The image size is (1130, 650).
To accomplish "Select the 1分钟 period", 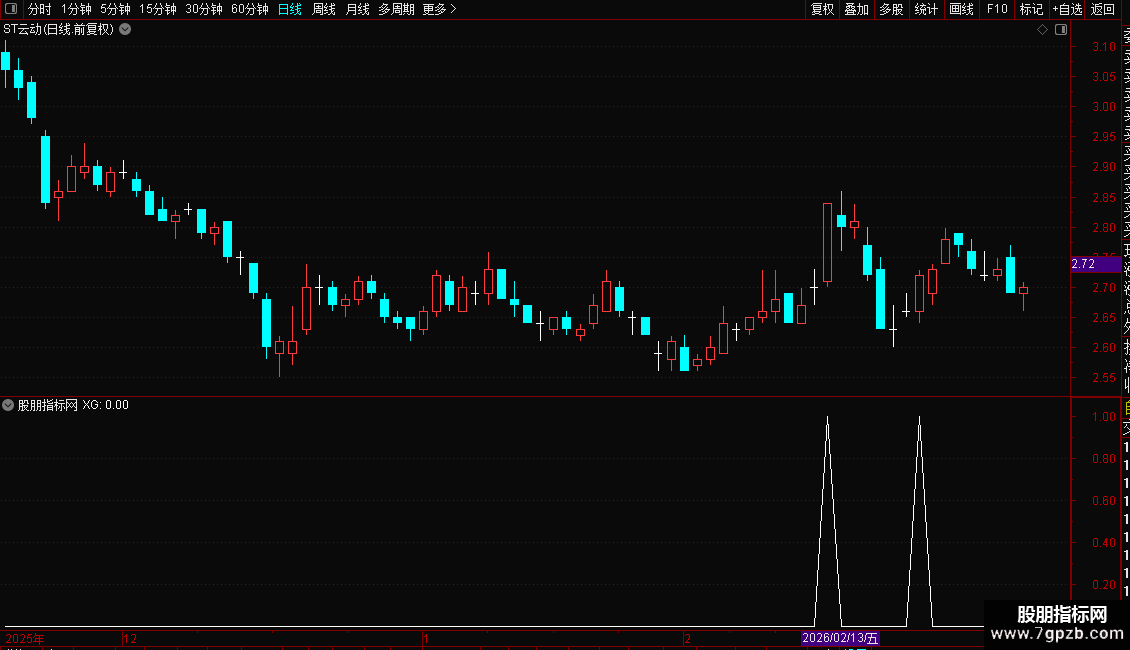I will tap(76, 9).
